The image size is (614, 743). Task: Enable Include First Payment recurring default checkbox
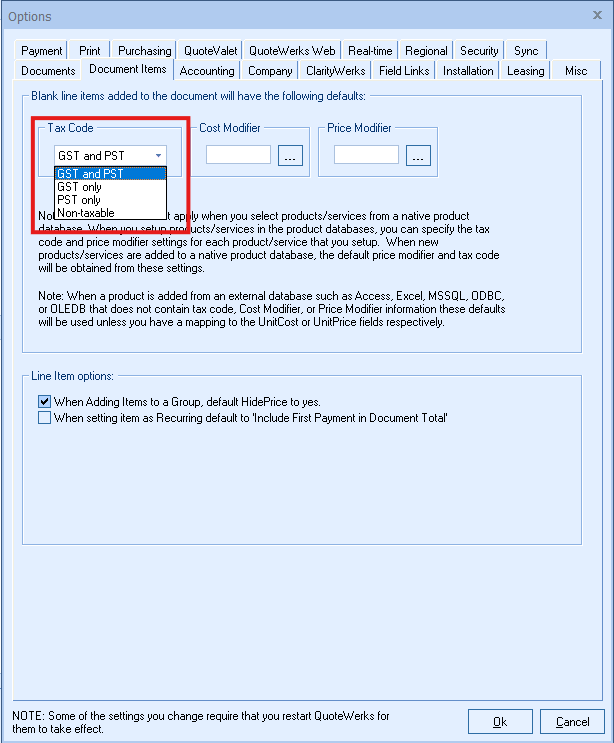pos(44,418)
